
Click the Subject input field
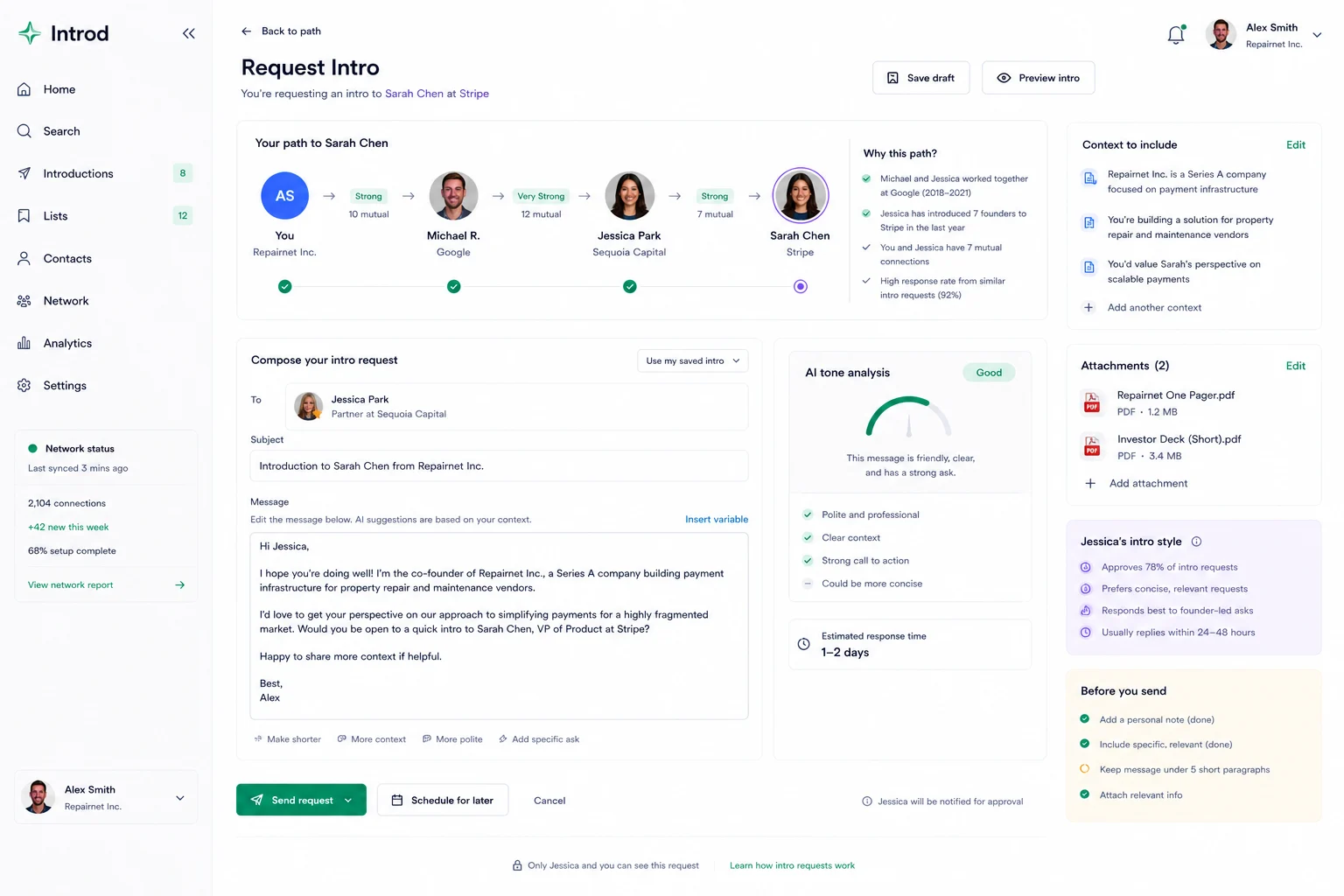point(499,466)
